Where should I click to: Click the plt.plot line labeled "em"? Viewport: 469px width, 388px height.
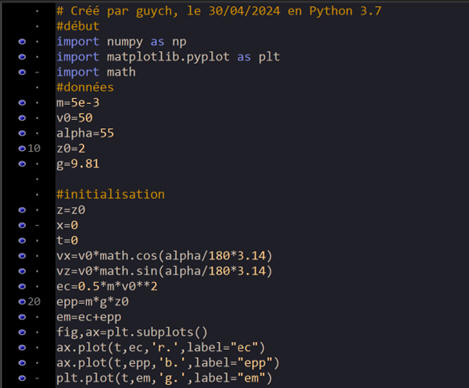(164, 378)
